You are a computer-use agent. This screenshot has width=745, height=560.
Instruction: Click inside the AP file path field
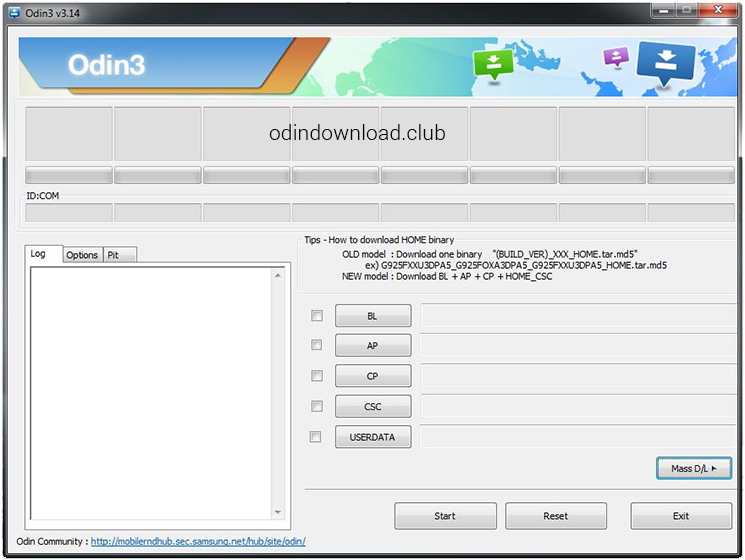click(x=578, y=345)
